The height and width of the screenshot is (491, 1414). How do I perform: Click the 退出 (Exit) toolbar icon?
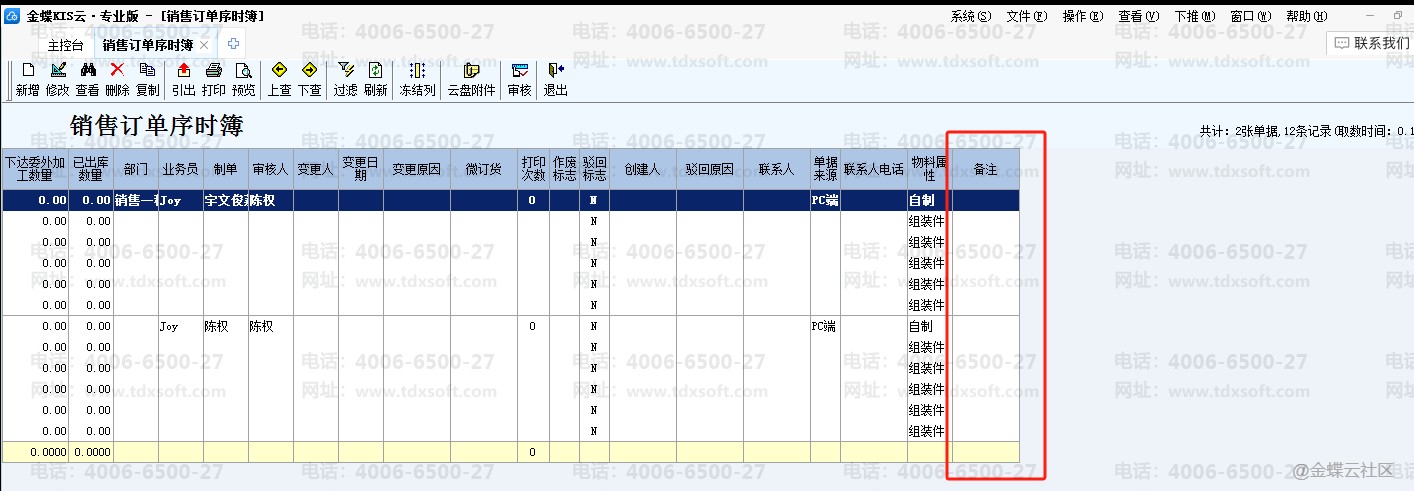coord(555,70)
